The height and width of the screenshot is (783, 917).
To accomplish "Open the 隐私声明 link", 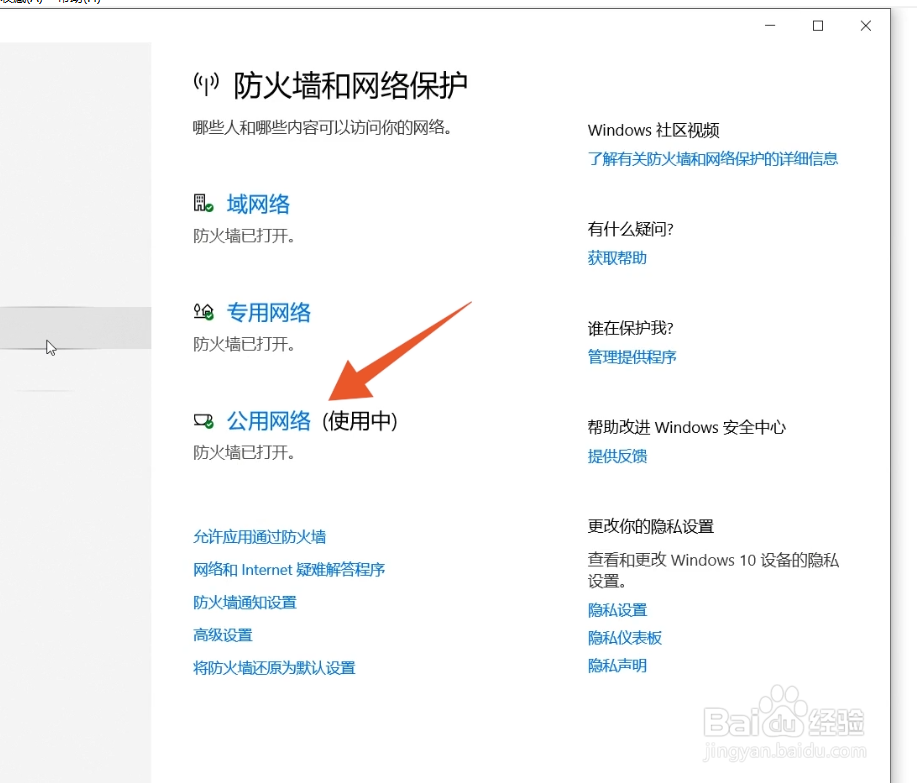I will tap(617, 665).
